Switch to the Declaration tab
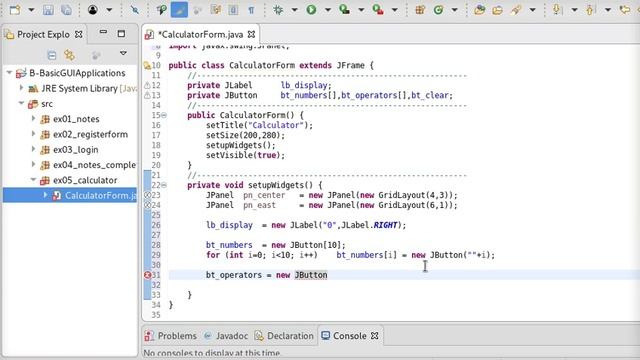Viewport: 640px width, 360px height. click(x=284, y=336)
